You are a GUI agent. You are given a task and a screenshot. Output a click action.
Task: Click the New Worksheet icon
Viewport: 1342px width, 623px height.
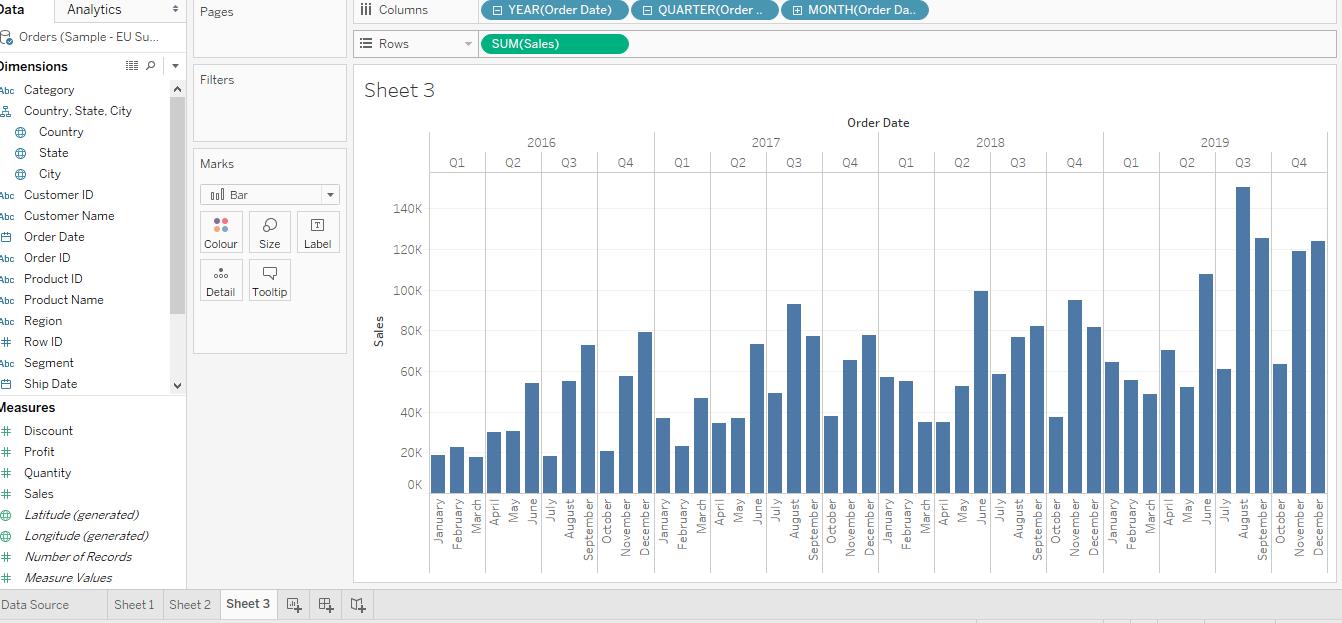point(294,604)
